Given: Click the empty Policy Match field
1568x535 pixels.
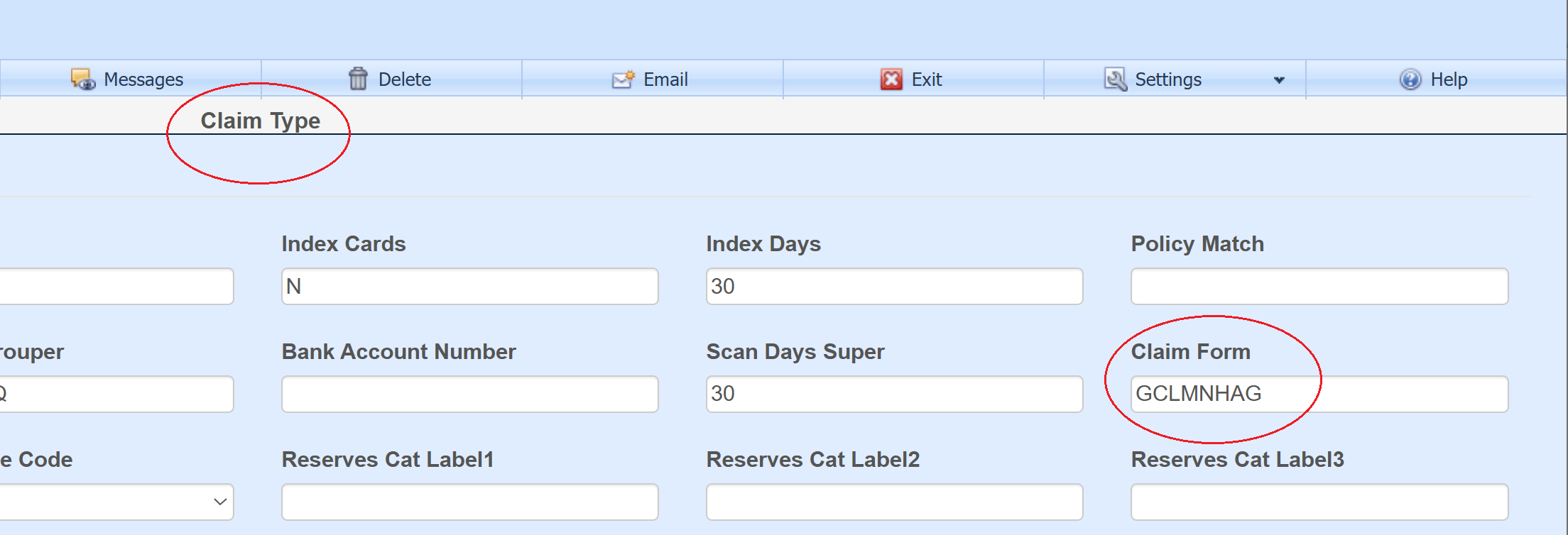Looking at the screenshot, I should (1319, 287).
